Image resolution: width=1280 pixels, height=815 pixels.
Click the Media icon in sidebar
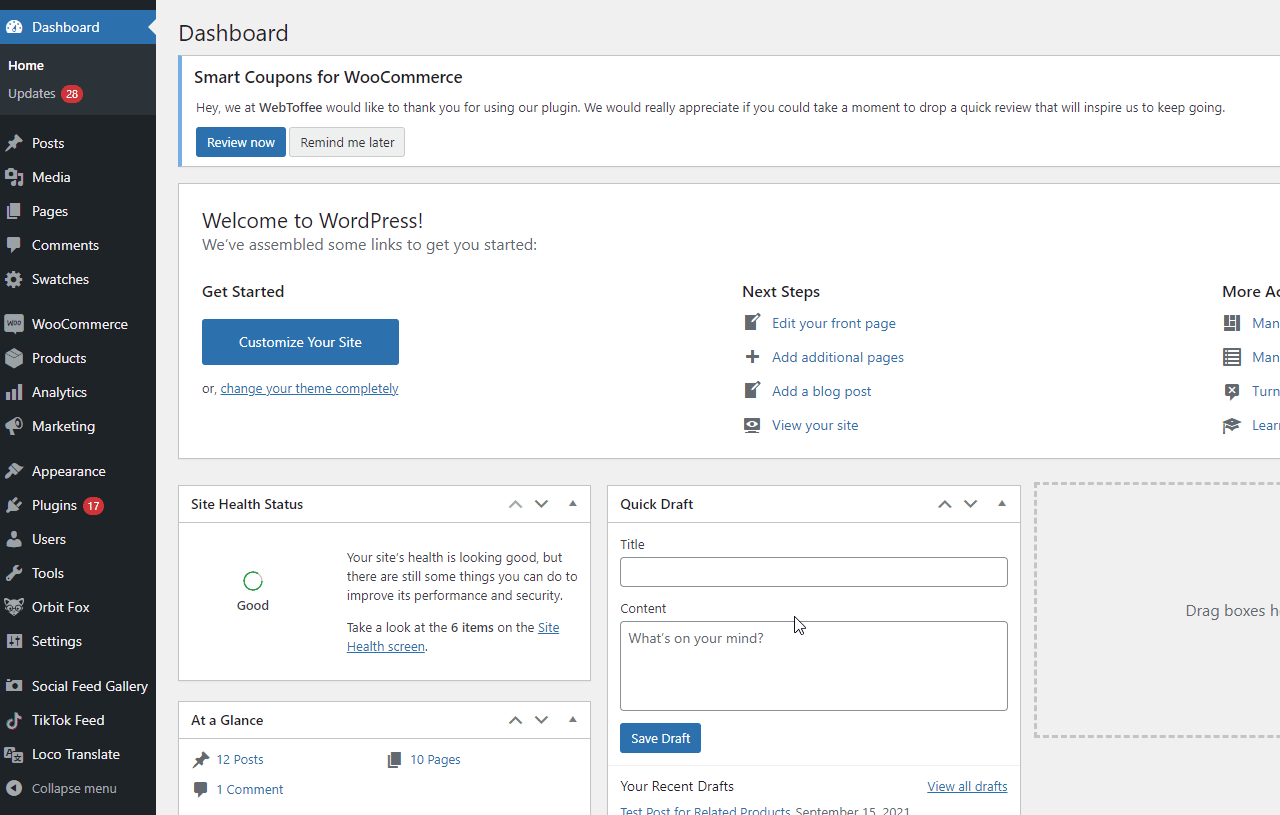pyautogui.click(x=14, y=177)
